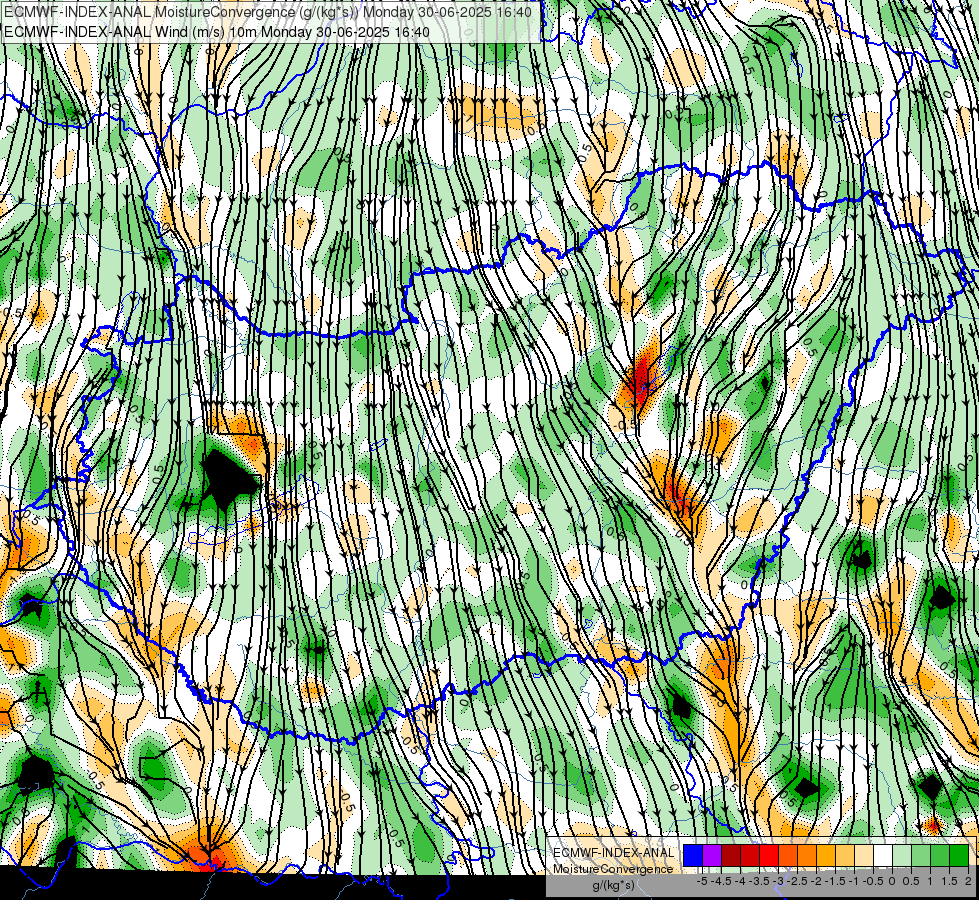Image resolution: width=979 pixels, height=900 pixels.
Task: Click the legend label 'MoistureConvergence'
Action: pos(613,869)
